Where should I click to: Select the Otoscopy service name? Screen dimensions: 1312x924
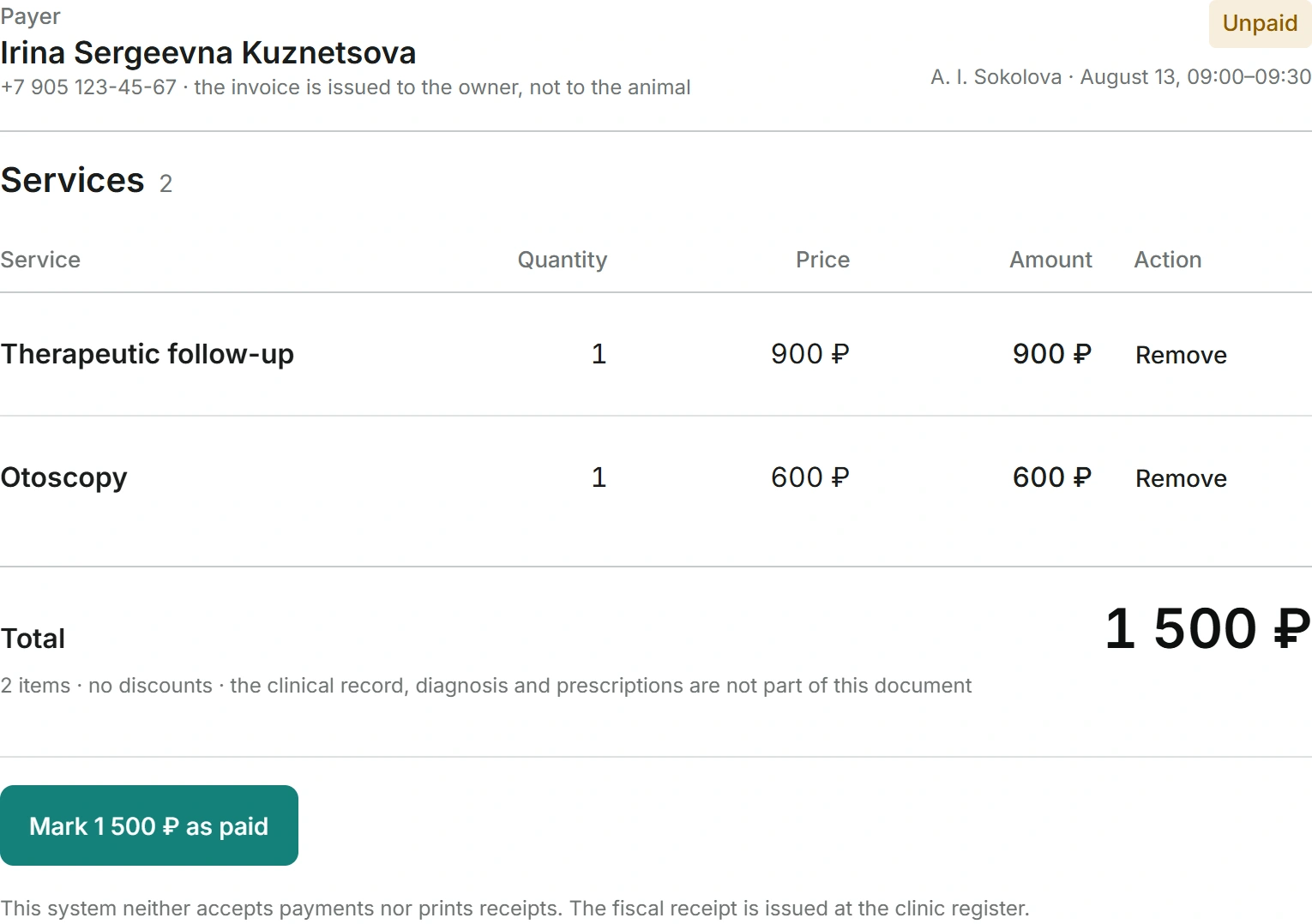coord(64,477)
